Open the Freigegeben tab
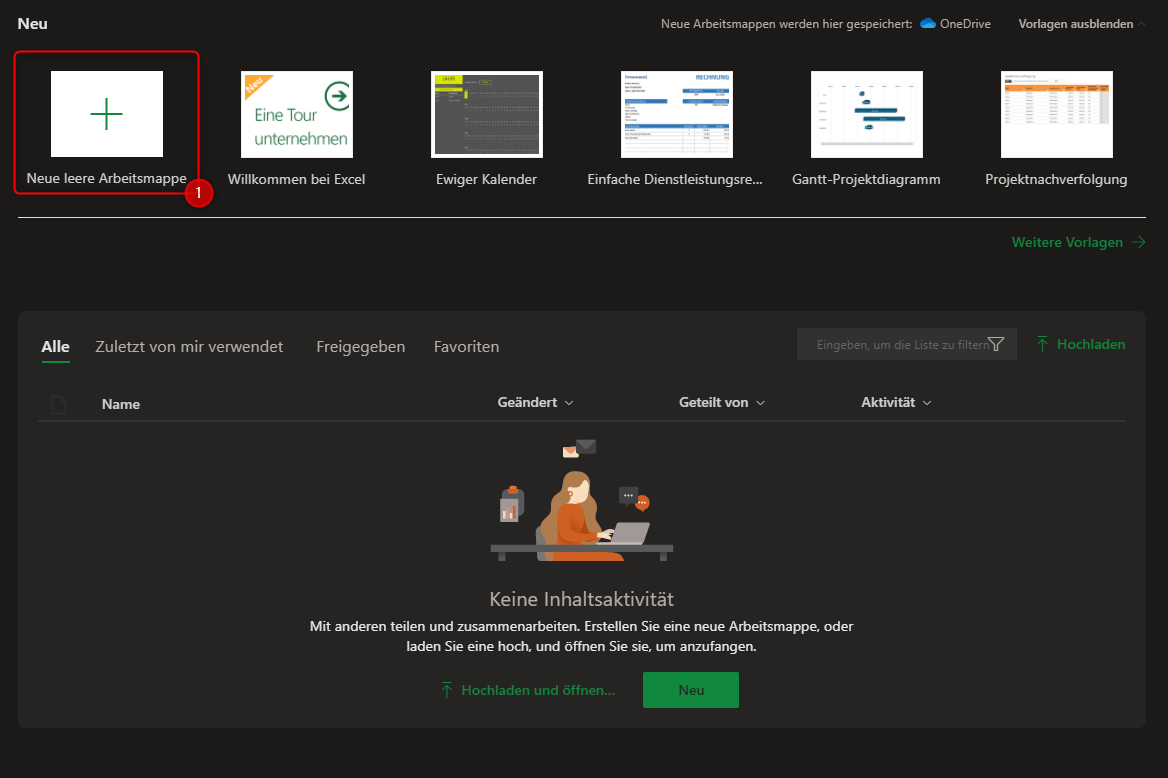The height and width of the screenshot is (778, 1168). coord(360,347)
